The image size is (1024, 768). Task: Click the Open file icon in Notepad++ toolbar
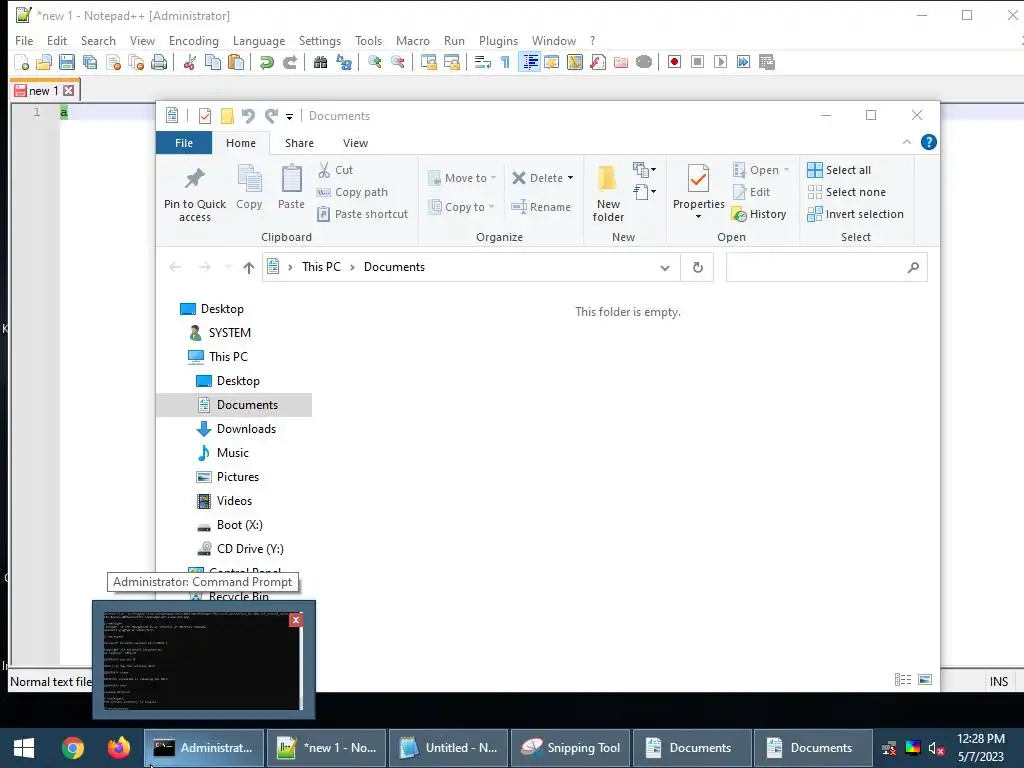(44, 62)
